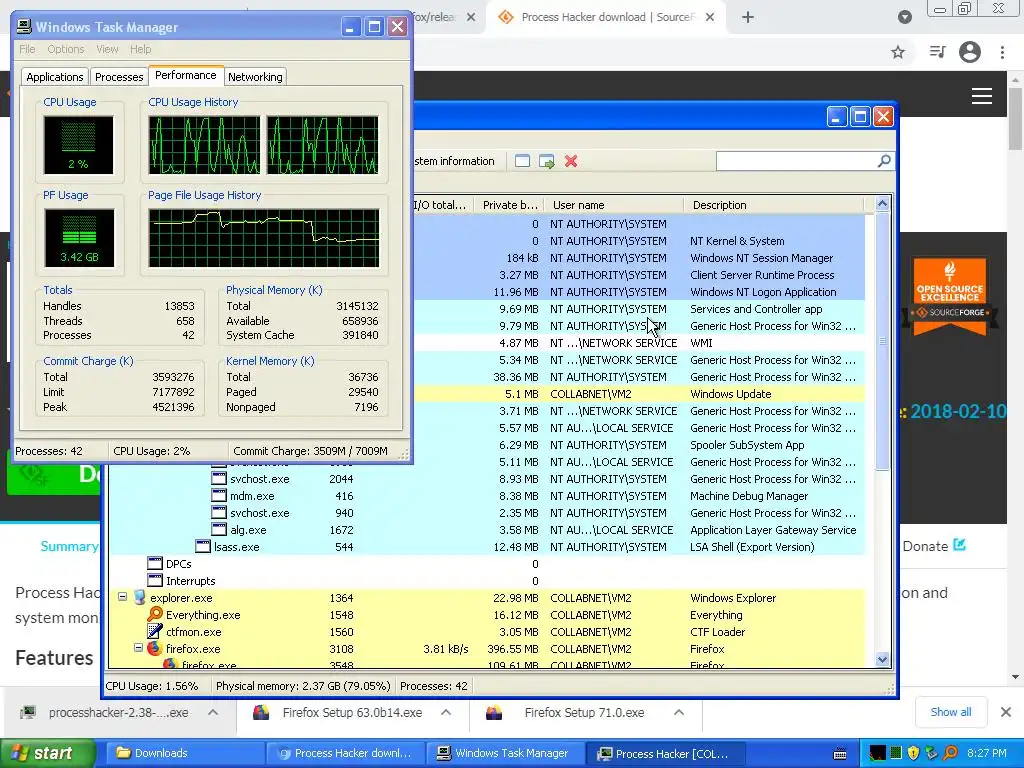Select the Spooler SubSystem App row
Viewport: 1024px width, 768px height.
pyautogui.click(x=639, y=445)
